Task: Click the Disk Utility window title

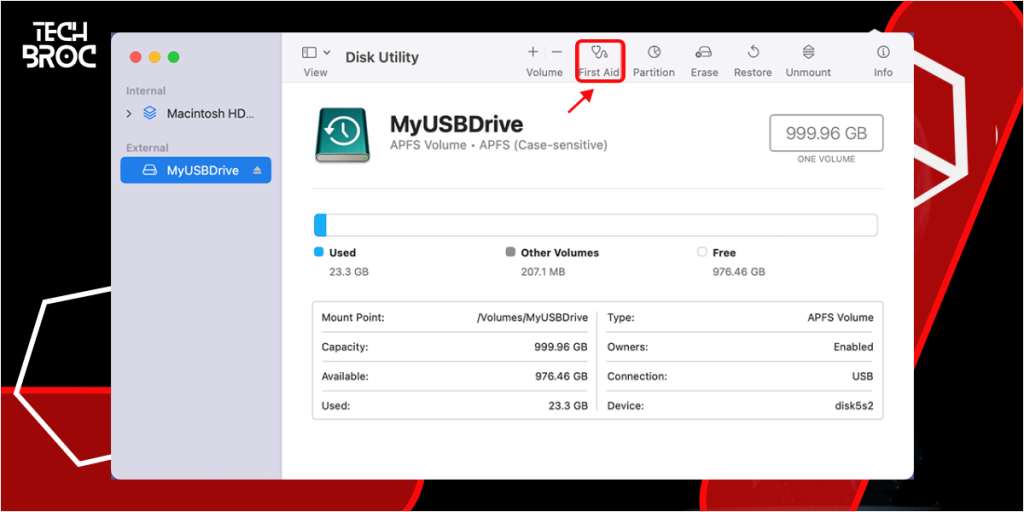Action: 382,57
